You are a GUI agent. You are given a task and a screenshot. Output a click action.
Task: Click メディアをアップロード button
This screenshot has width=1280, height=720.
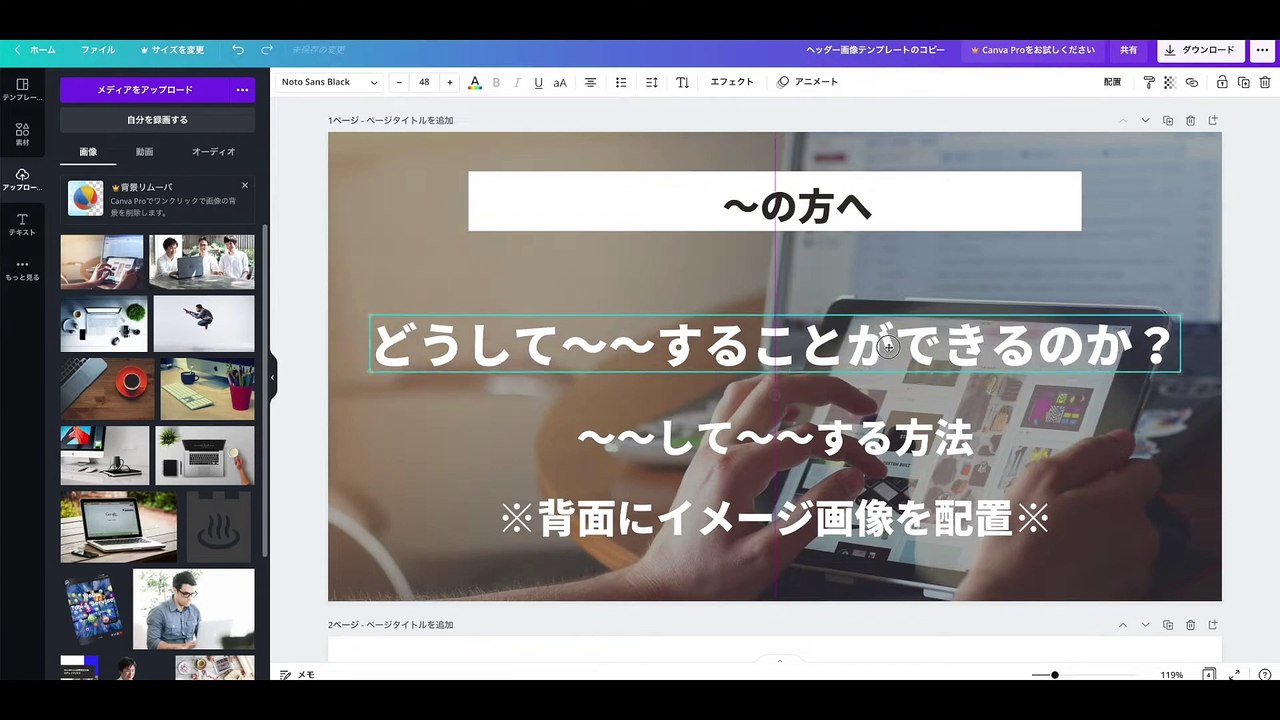145,90
